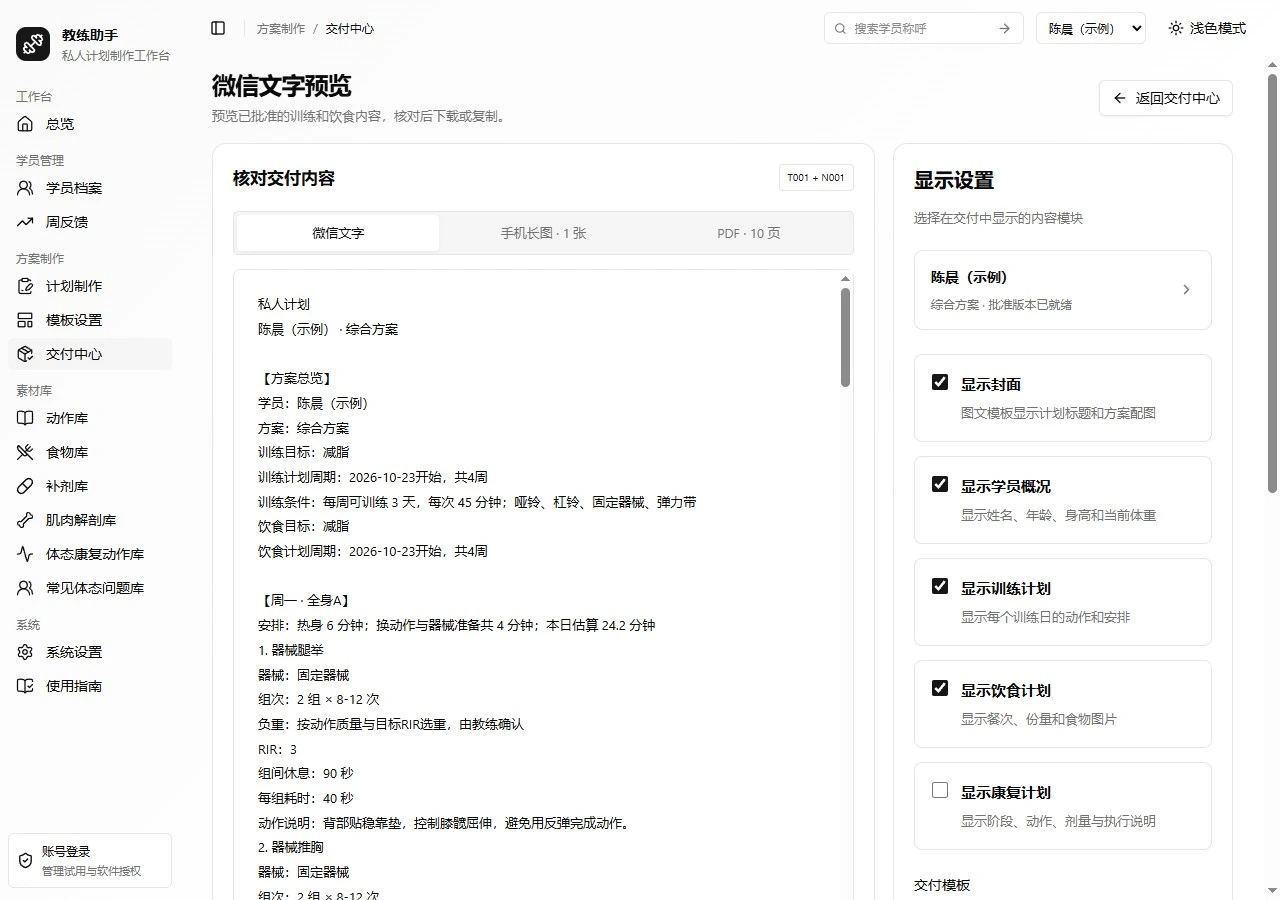Click the dumbbell app logo icon
This screenshot has height=900, width=1280.
33,44
